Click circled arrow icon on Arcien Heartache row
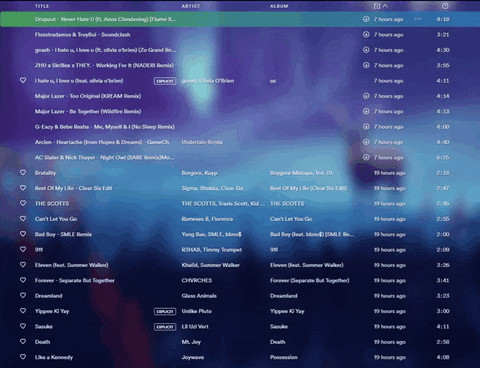 [366, 142]
